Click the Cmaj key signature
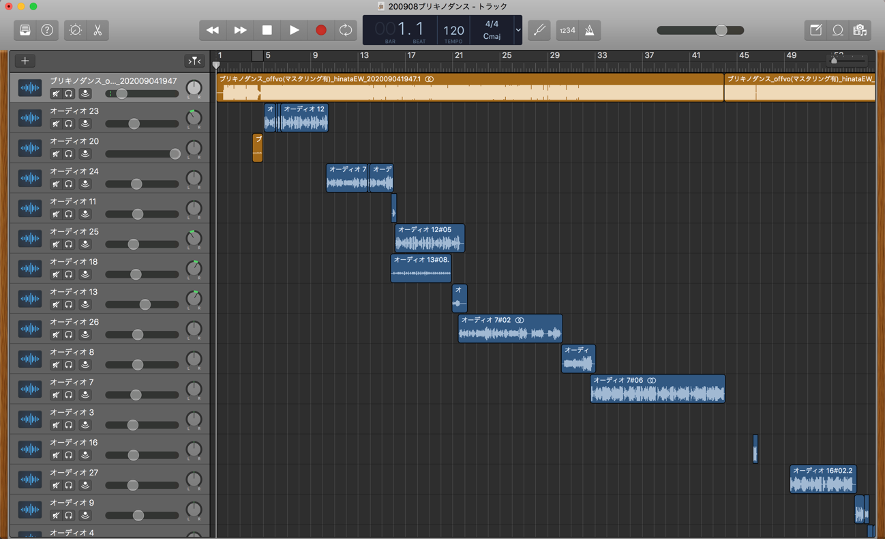Image resolution: width=885 pixels, height=539 pixels. [x=492, y=36]
